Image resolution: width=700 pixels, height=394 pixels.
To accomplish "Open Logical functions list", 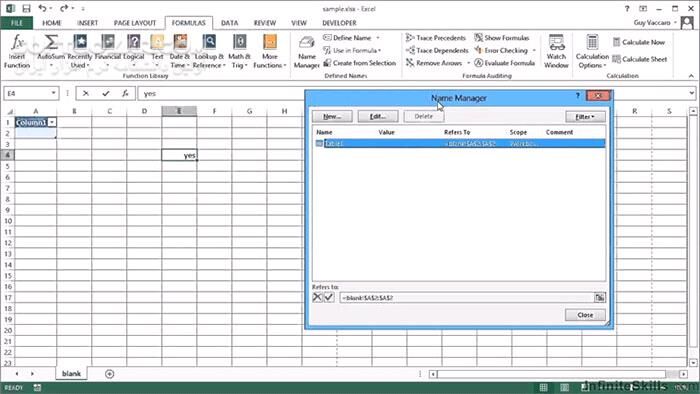I will point(133,52).
